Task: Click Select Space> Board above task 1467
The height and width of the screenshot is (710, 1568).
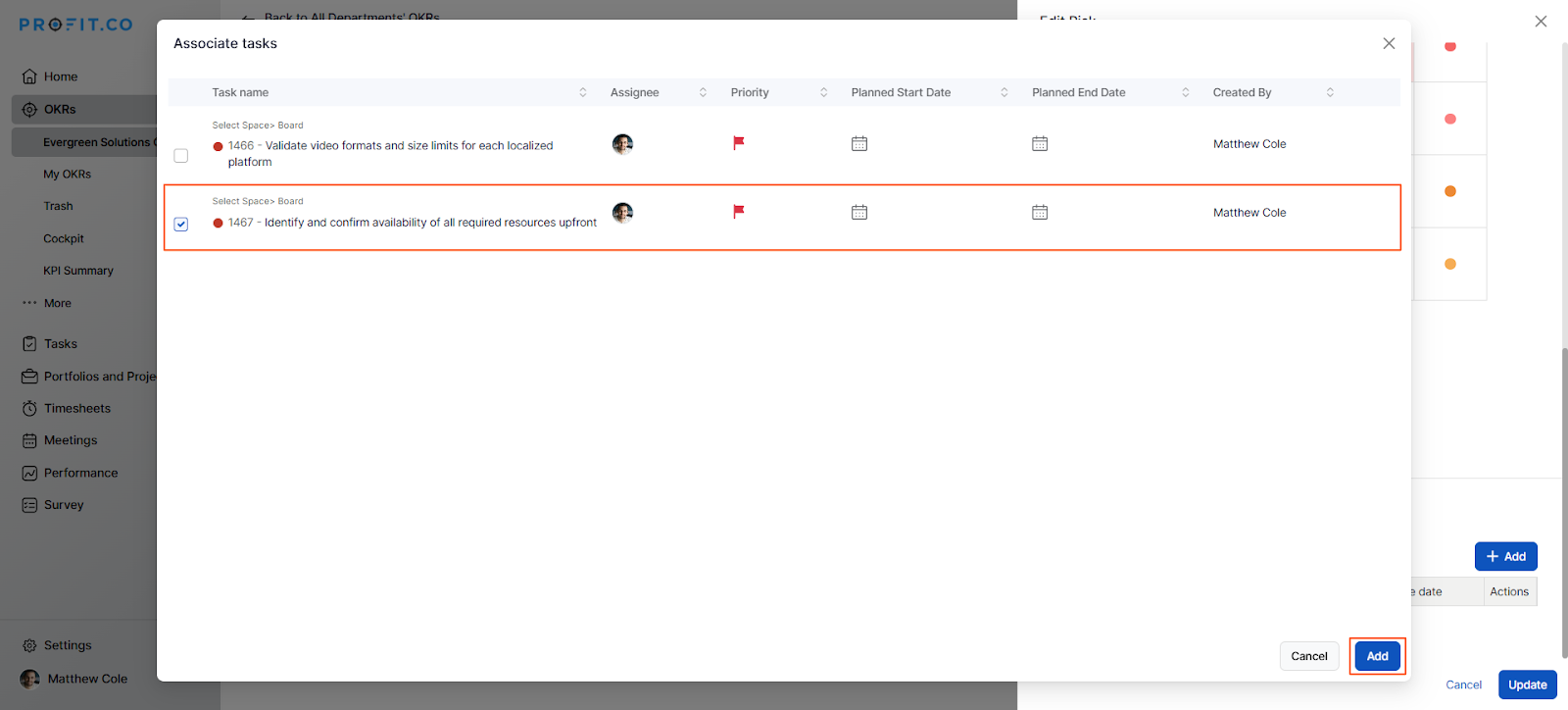Action: click(258, 201)
